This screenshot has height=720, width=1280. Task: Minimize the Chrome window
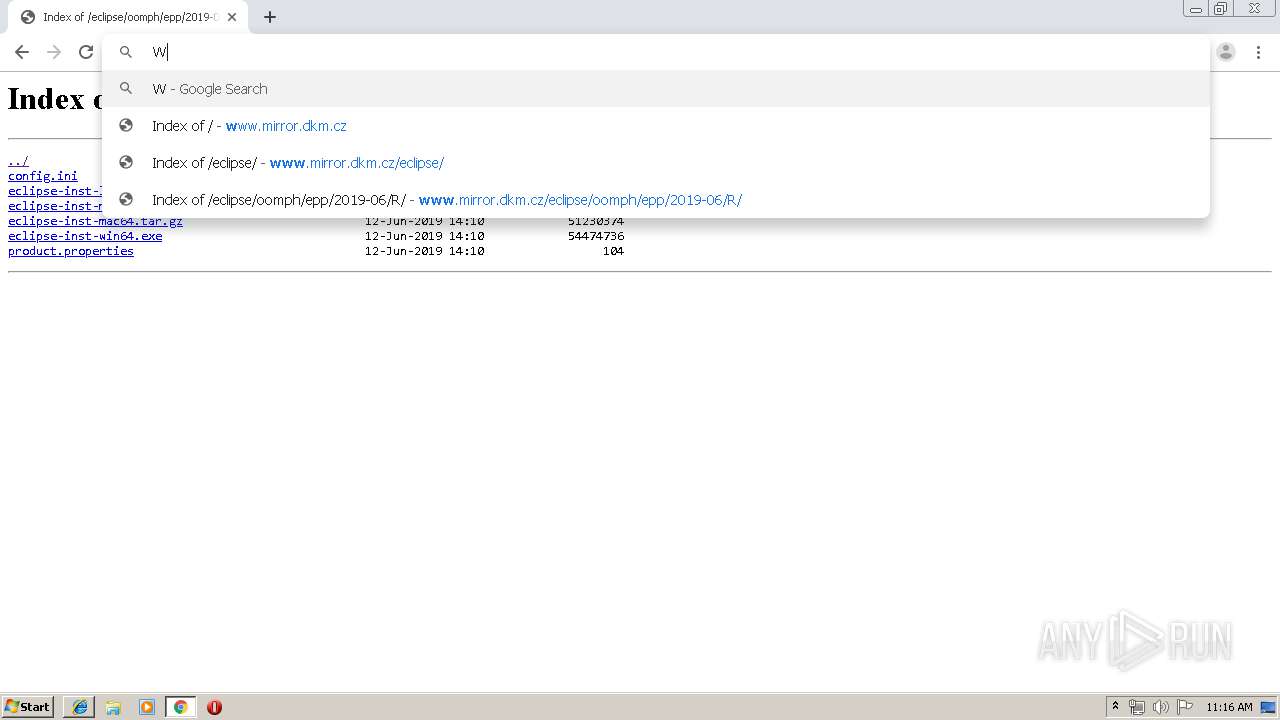pos(1196,9)
